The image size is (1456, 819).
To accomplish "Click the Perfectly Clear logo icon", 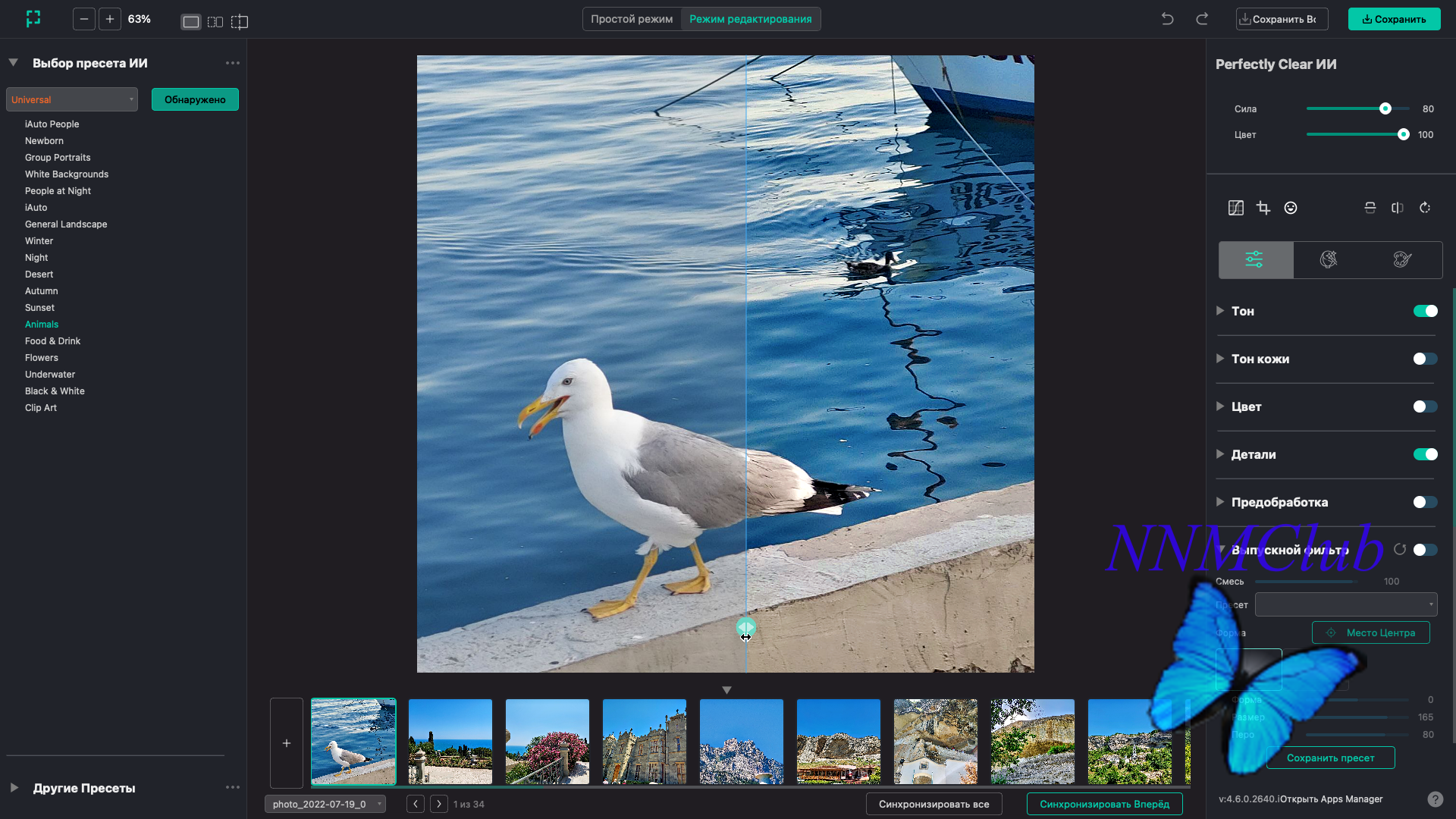I will [33, 19].
